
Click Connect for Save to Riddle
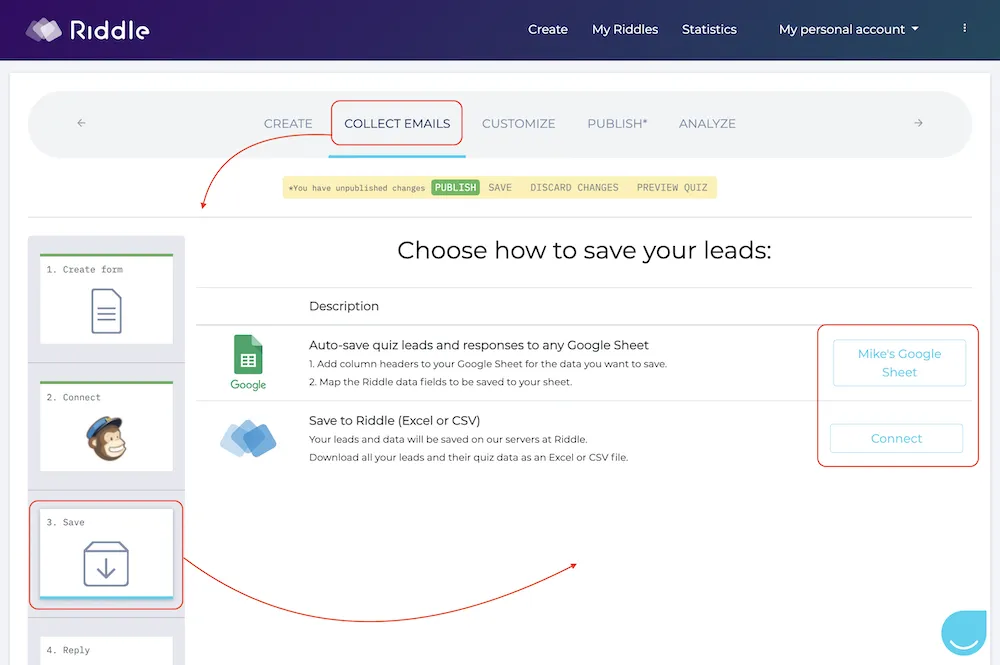pos(896,439)
